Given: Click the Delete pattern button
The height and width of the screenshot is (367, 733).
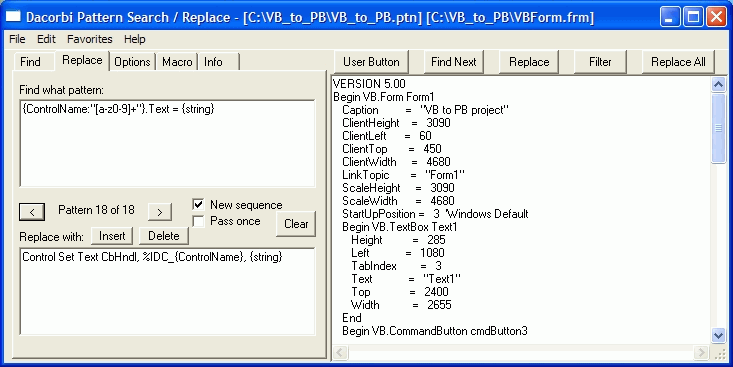Looking at the screenshot, I should (x=164, y=236).
